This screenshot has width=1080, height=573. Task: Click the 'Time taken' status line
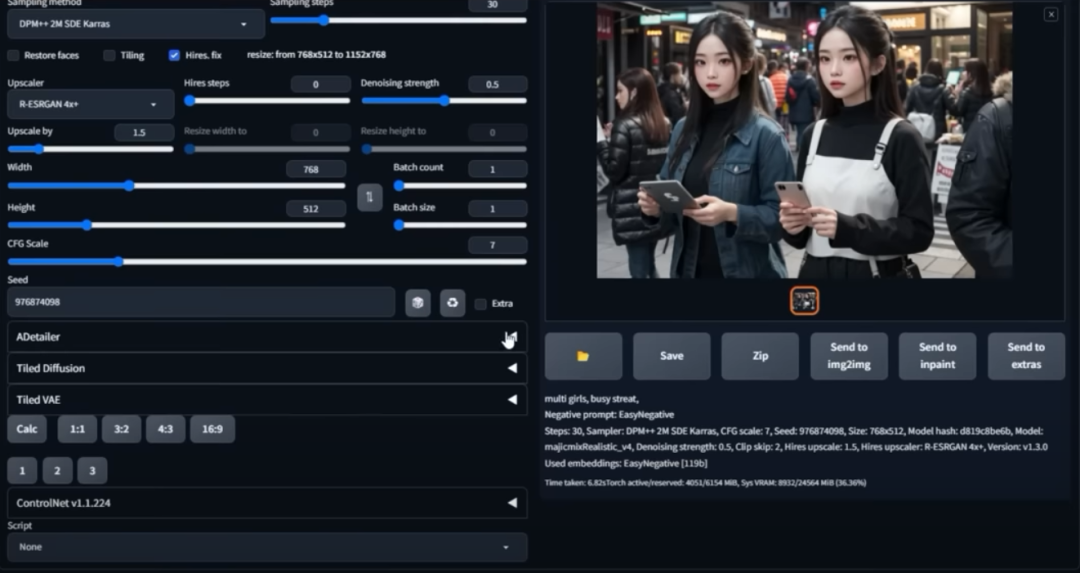705,483
